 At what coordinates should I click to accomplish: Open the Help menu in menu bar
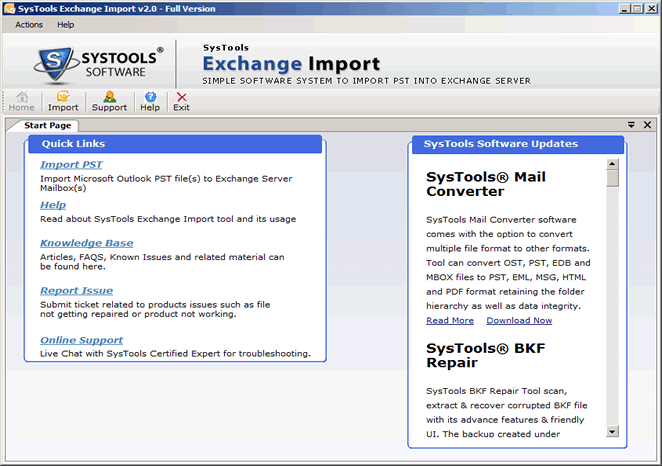[x=65, y=25]
